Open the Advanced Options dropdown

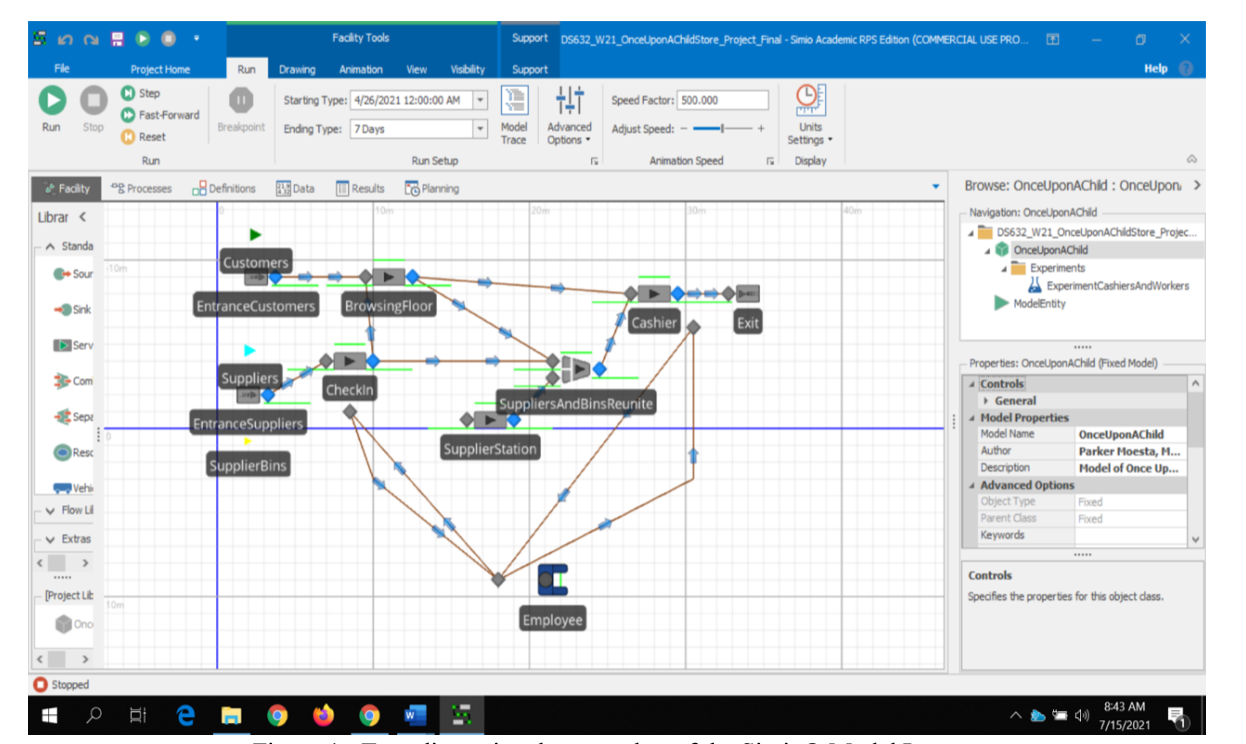(569, 114)
